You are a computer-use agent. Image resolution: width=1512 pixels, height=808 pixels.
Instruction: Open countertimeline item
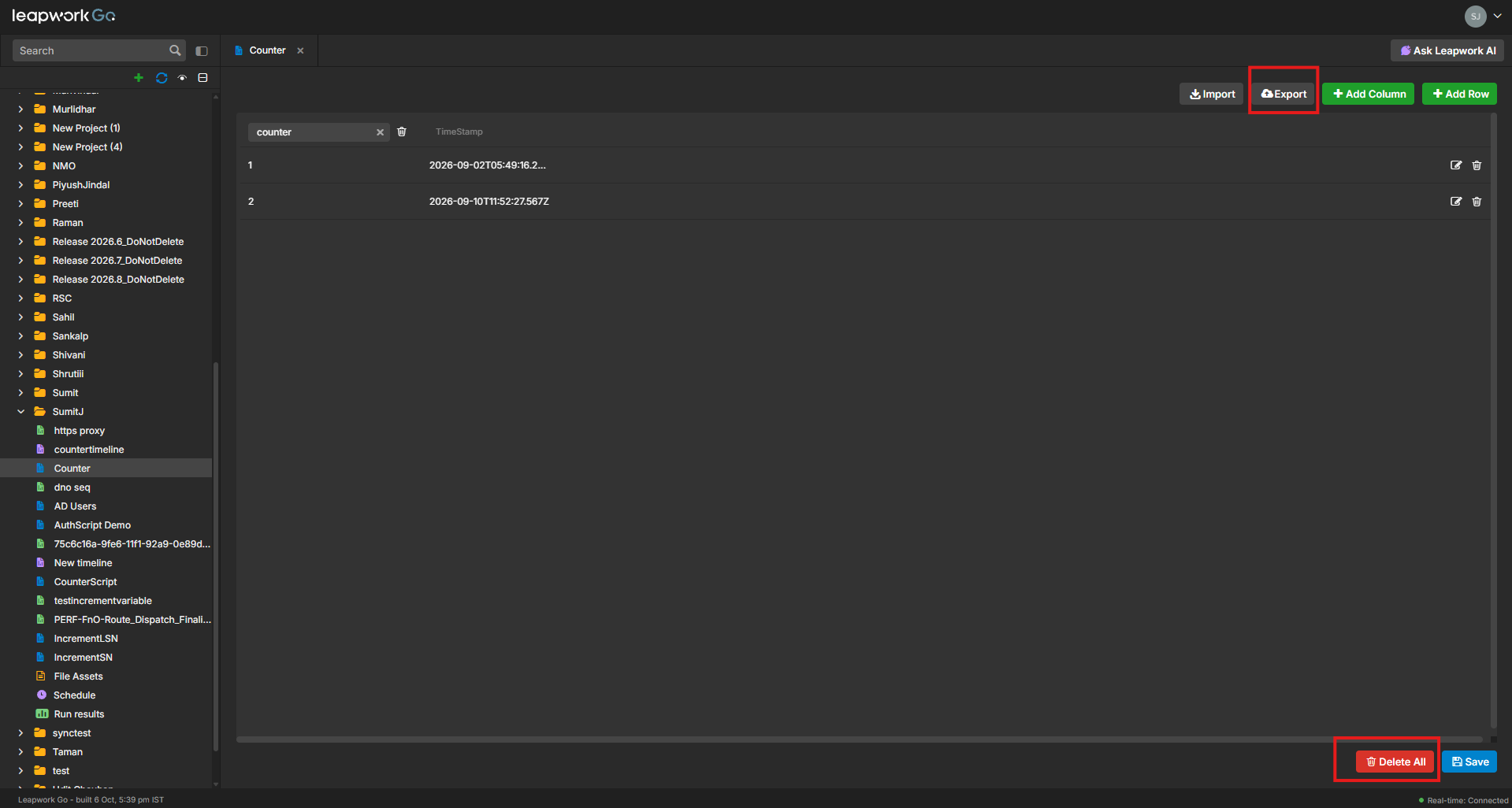click(x=89, y=450)
